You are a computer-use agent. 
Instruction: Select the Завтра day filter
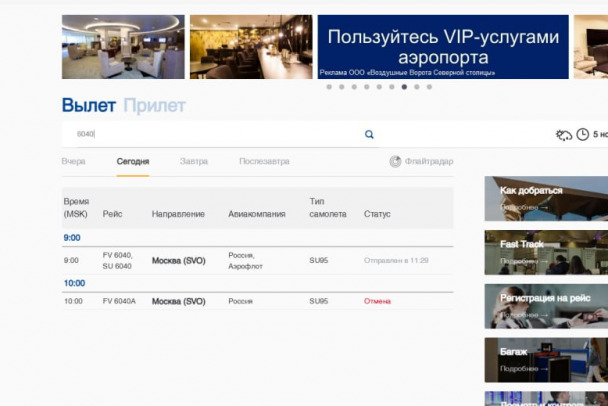point(194,161)
